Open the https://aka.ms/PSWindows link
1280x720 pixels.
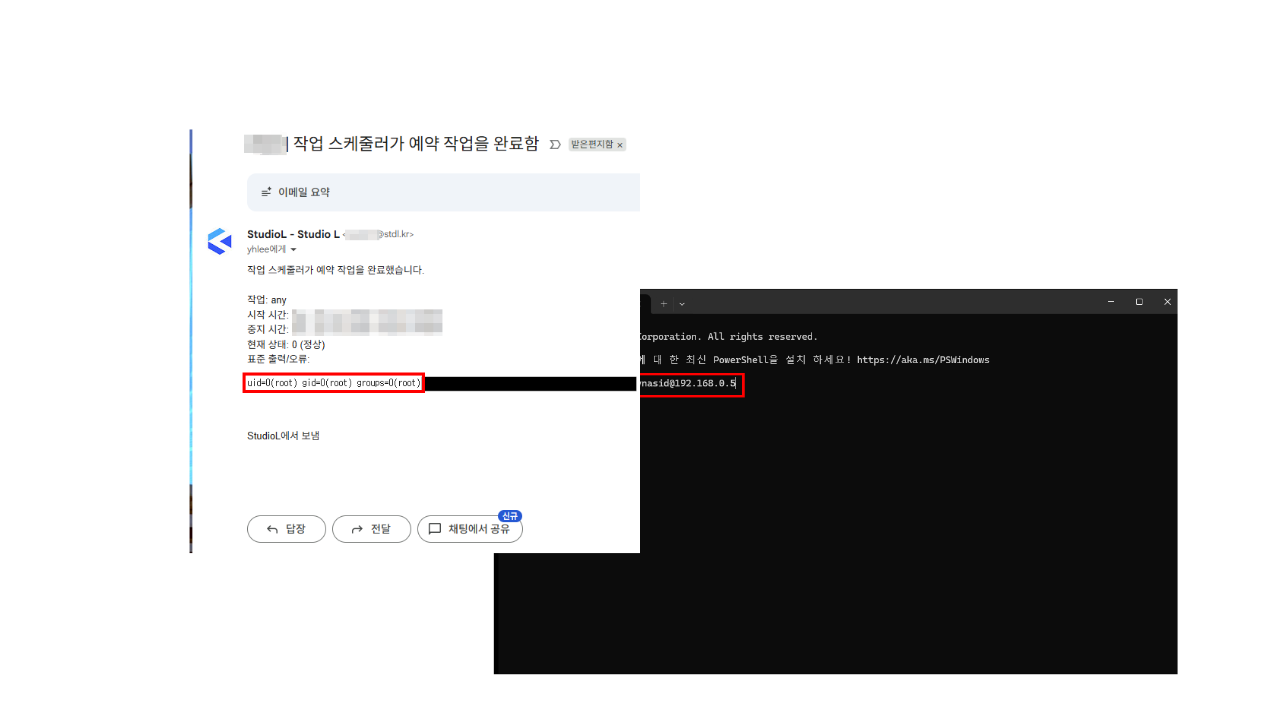[922, 359]
